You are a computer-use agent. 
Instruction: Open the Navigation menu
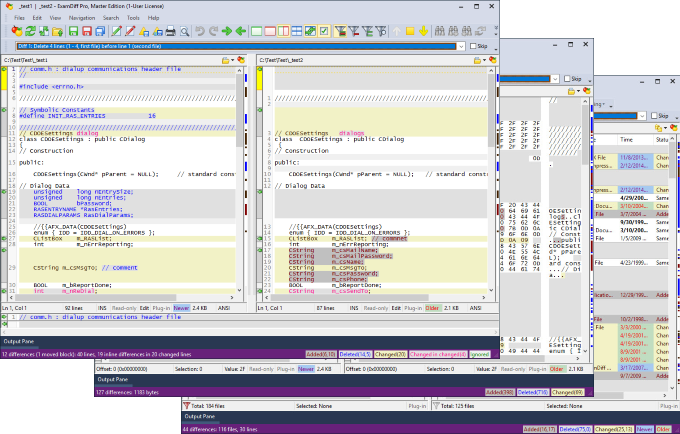click(x=83, y=18)
